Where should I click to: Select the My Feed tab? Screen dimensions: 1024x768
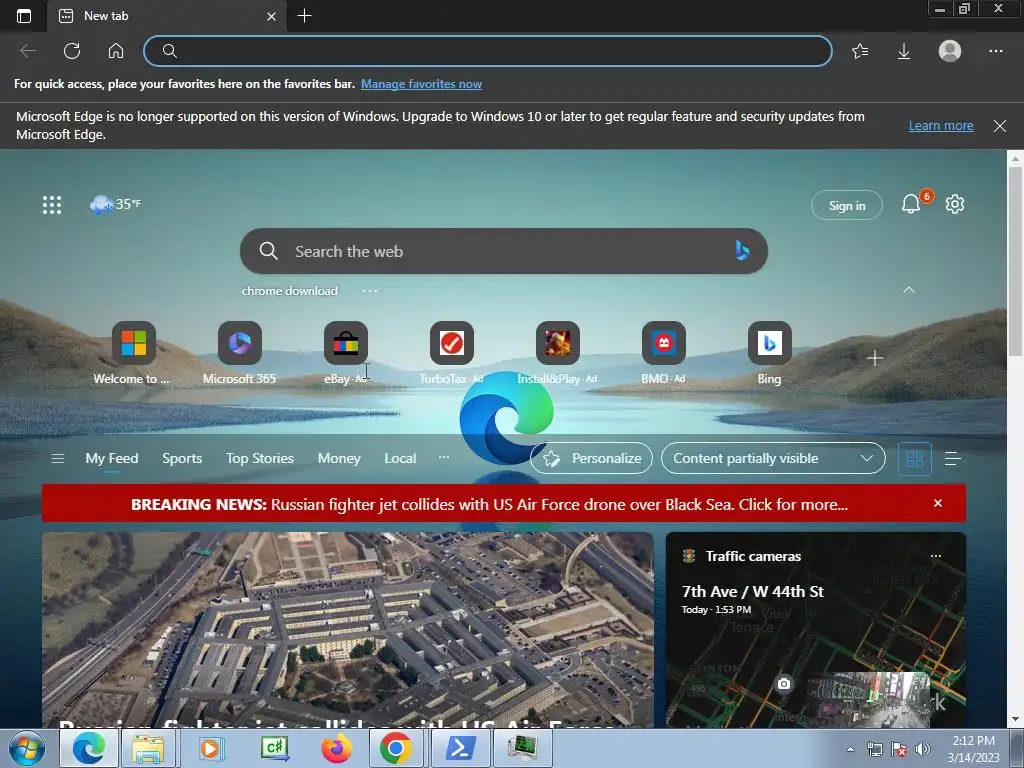point(112,458)
